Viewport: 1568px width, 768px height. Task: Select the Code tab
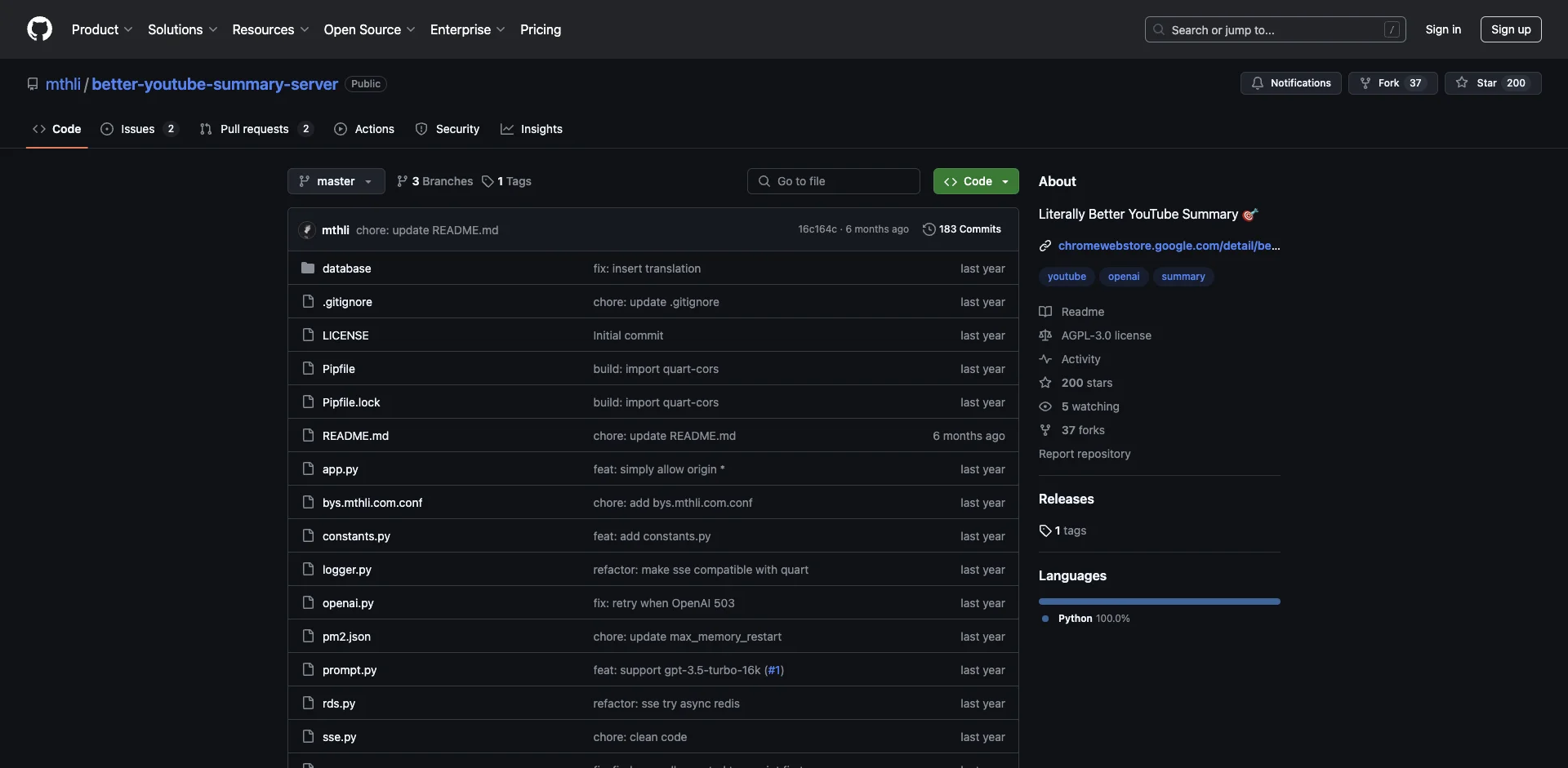[57, 129]
